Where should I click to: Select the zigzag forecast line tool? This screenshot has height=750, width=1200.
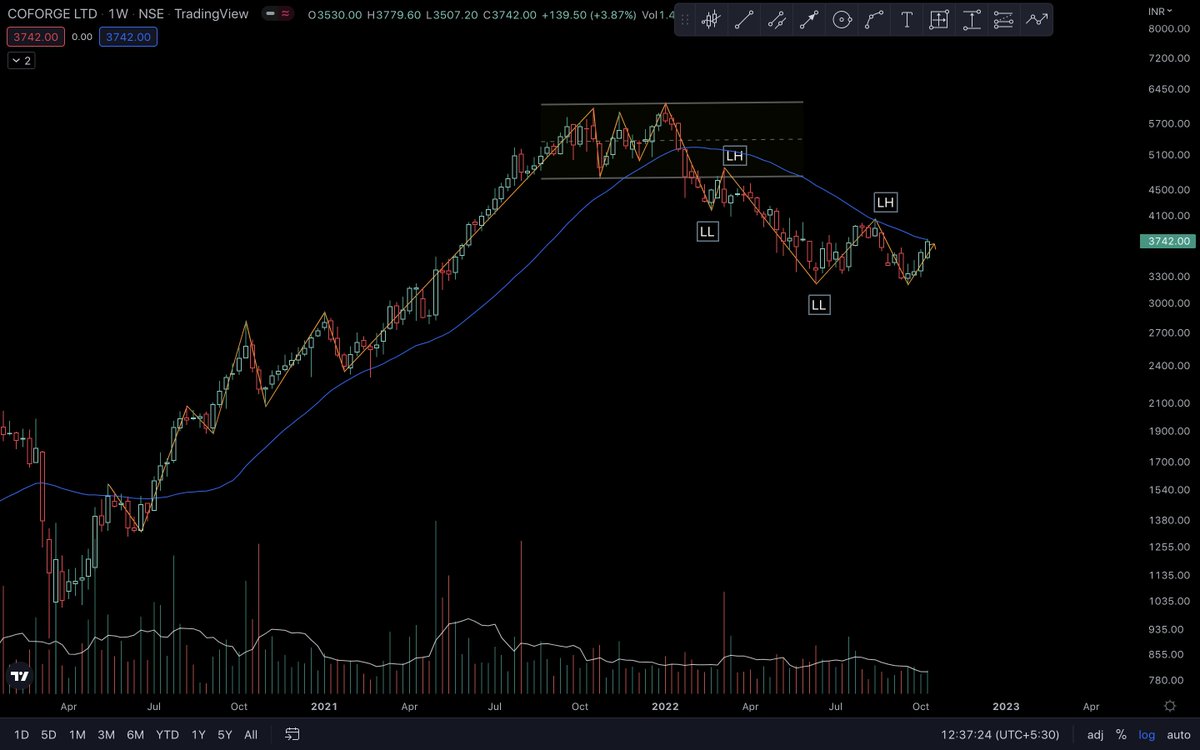pos(1037,19)
